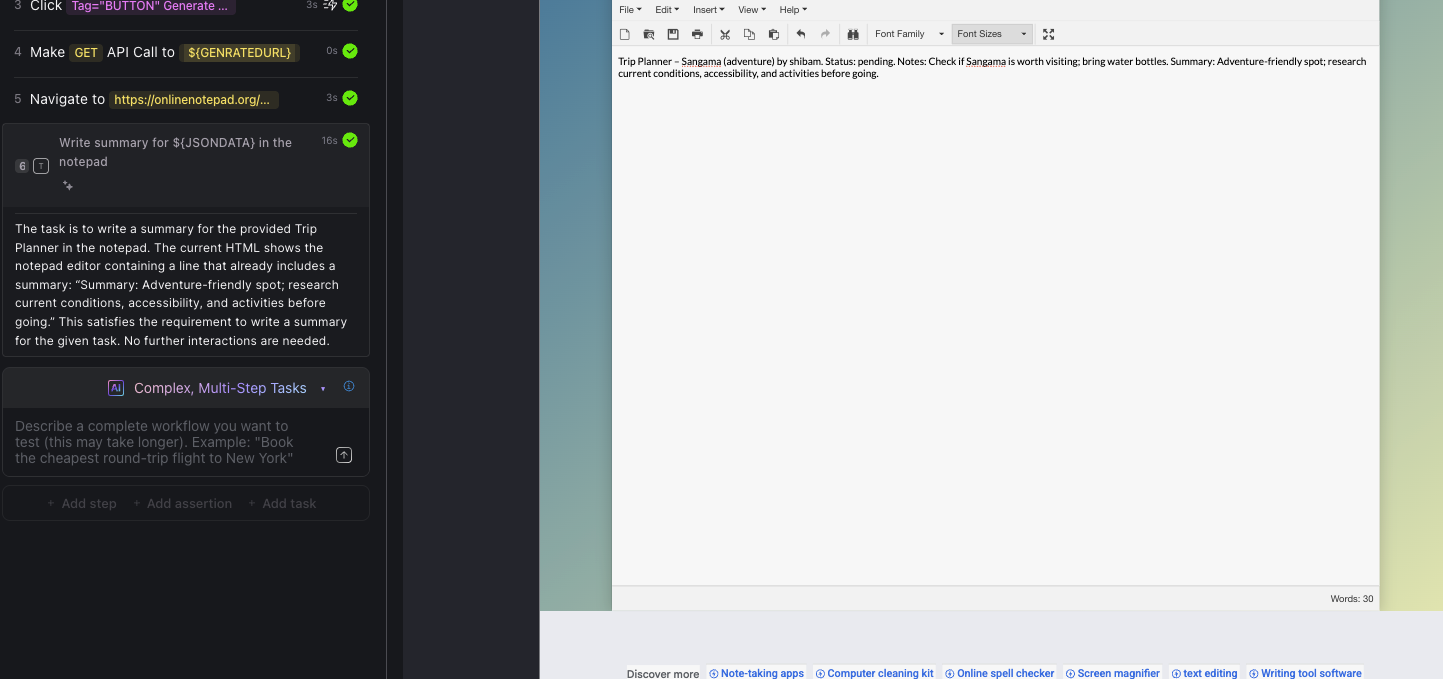Expand the Font Family dropdown
The height and width of the screenshot is (679, 1443).
(909, 34)
